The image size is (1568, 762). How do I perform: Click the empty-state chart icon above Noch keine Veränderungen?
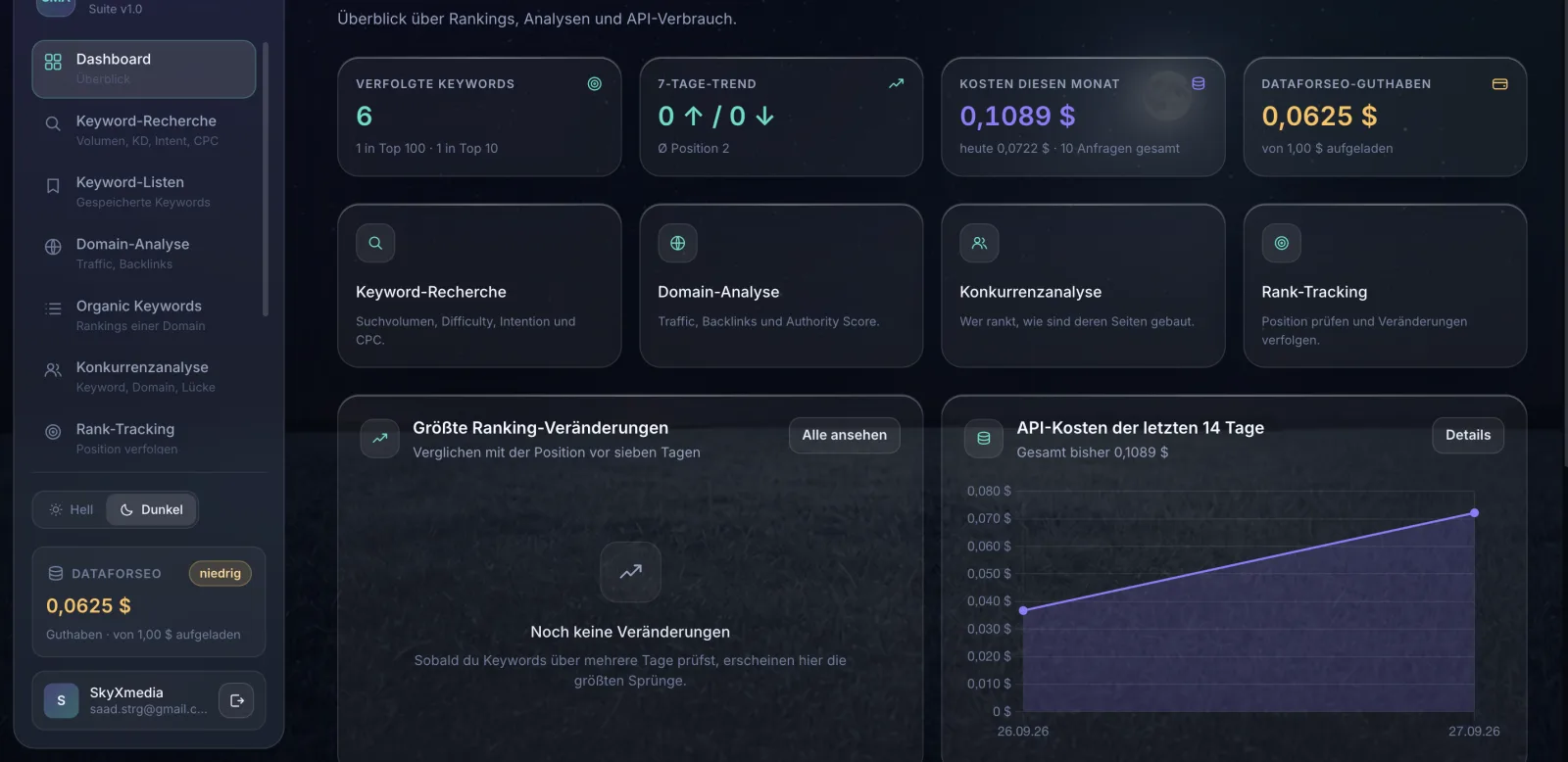(x=630, y=571)
